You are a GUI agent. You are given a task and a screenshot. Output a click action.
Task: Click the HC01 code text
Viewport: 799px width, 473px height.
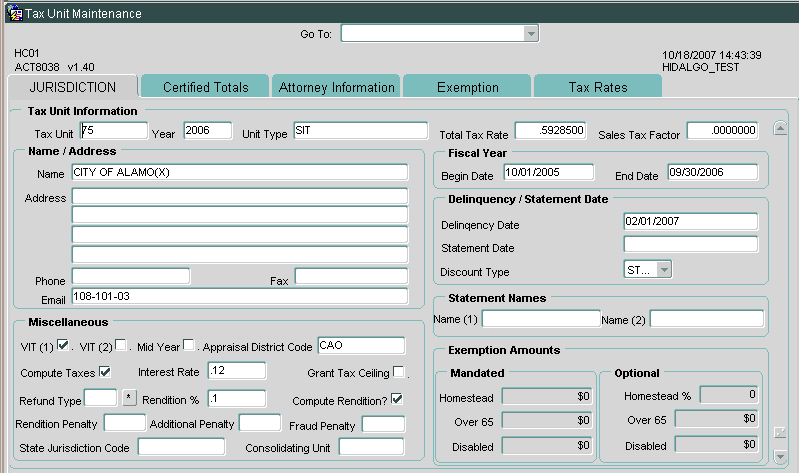coord(26,53)
